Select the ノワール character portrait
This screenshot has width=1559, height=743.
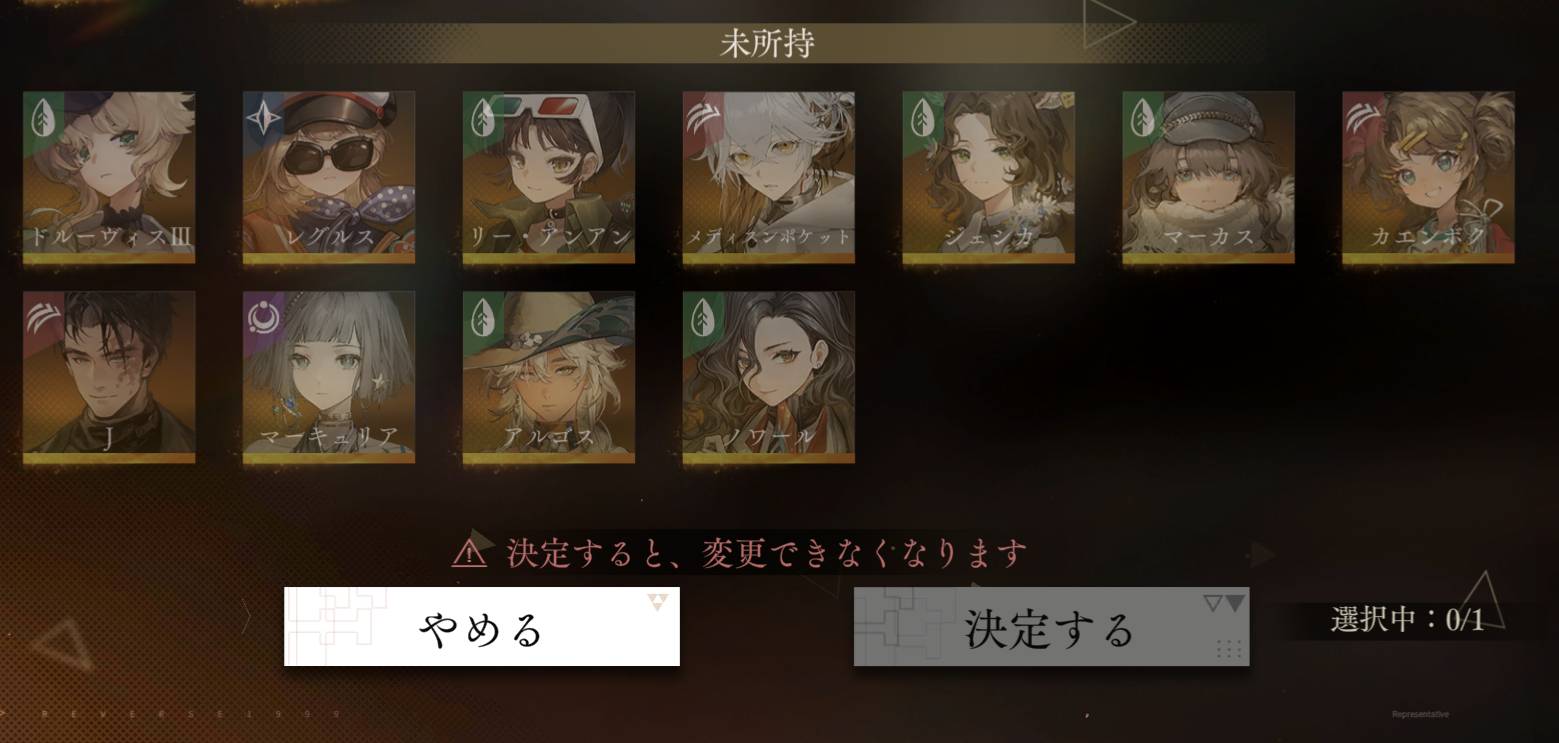769,377
